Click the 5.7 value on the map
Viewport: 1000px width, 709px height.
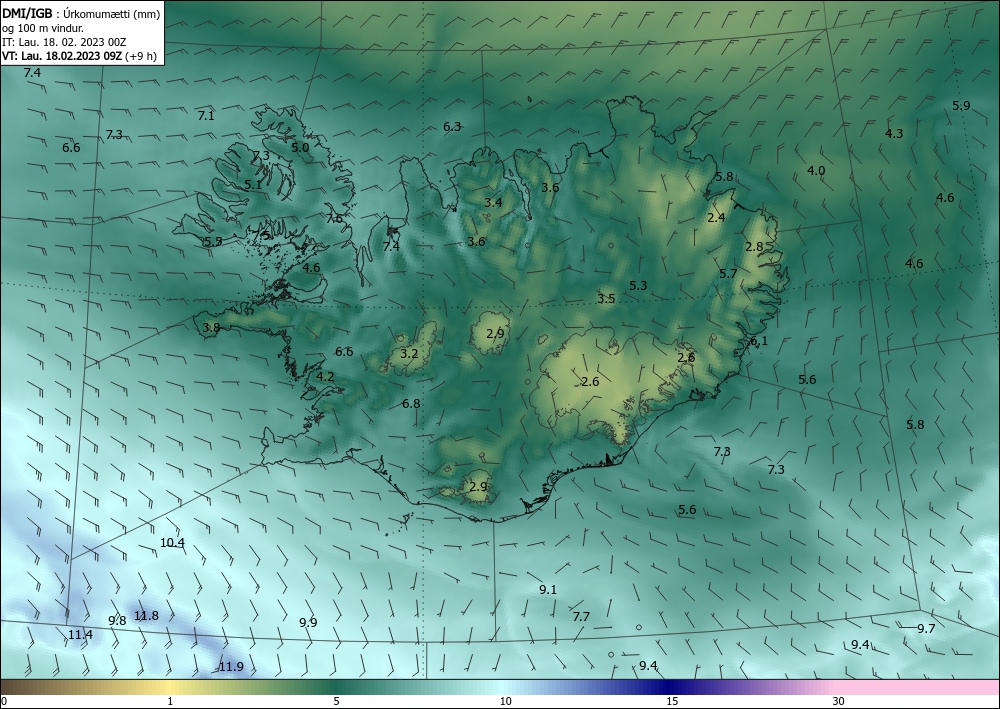[x=728, y=274]
